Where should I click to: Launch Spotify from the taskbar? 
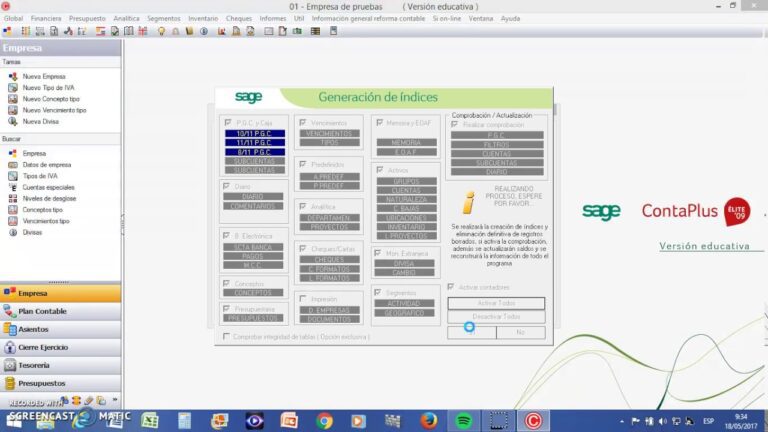463,420
